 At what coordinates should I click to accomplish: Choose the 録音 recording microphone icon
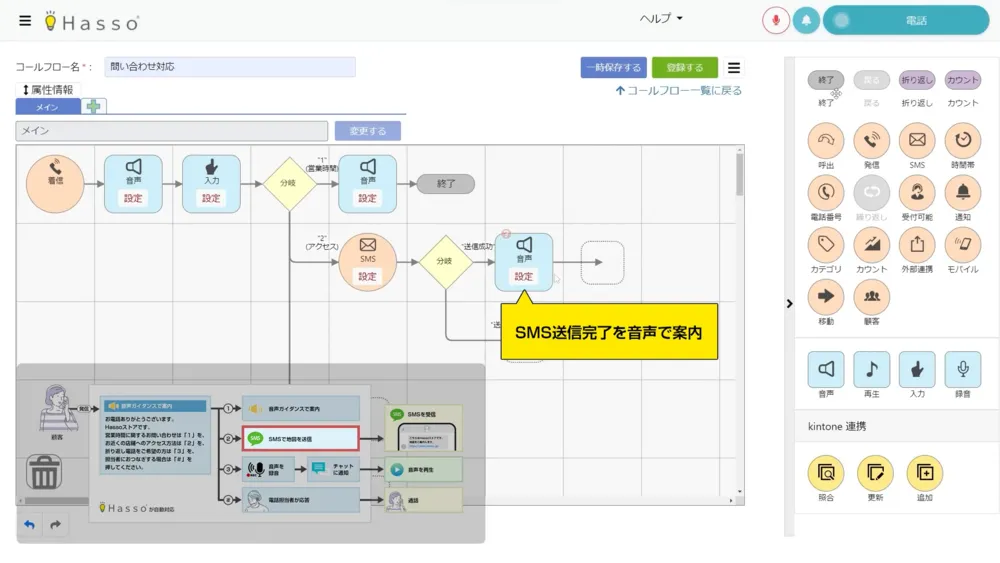[963, 369]
